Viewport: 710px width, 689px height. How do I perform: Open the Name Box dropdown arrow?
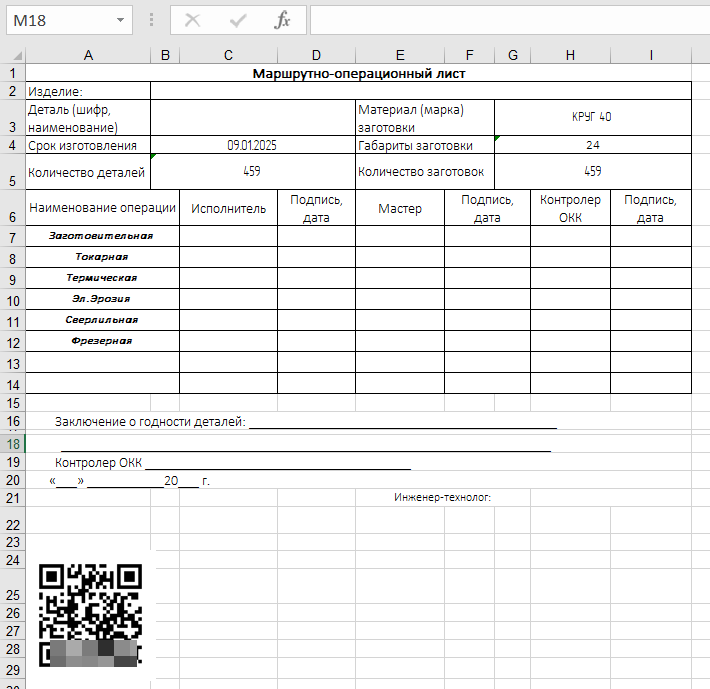coord(120,20)
